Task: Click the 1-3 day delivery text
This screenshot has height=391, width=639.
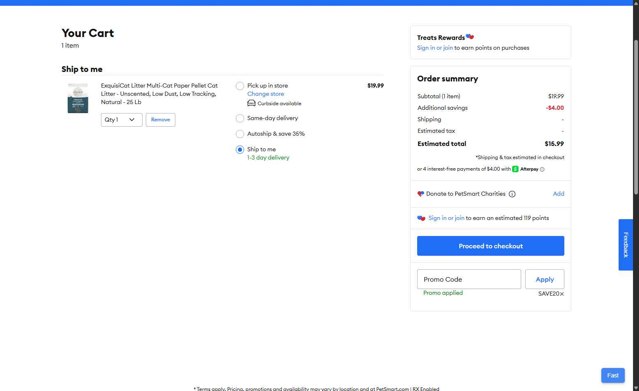Action: [x=268, y=157]
